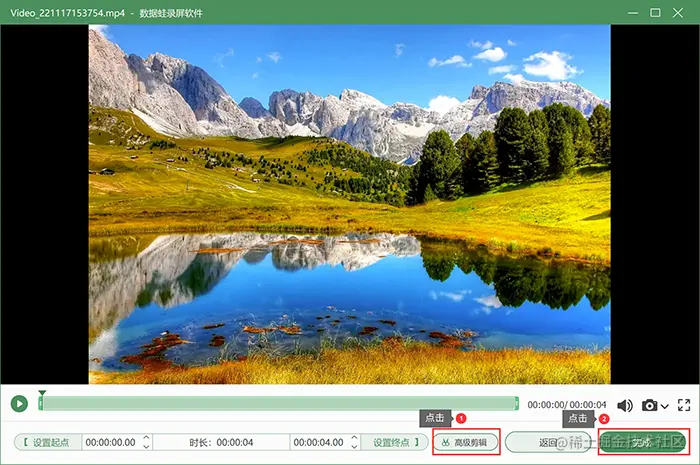Click the 设置起点 button
Image resolution: width=700 pixels, height=465 pixels.
tap(47, 442)
